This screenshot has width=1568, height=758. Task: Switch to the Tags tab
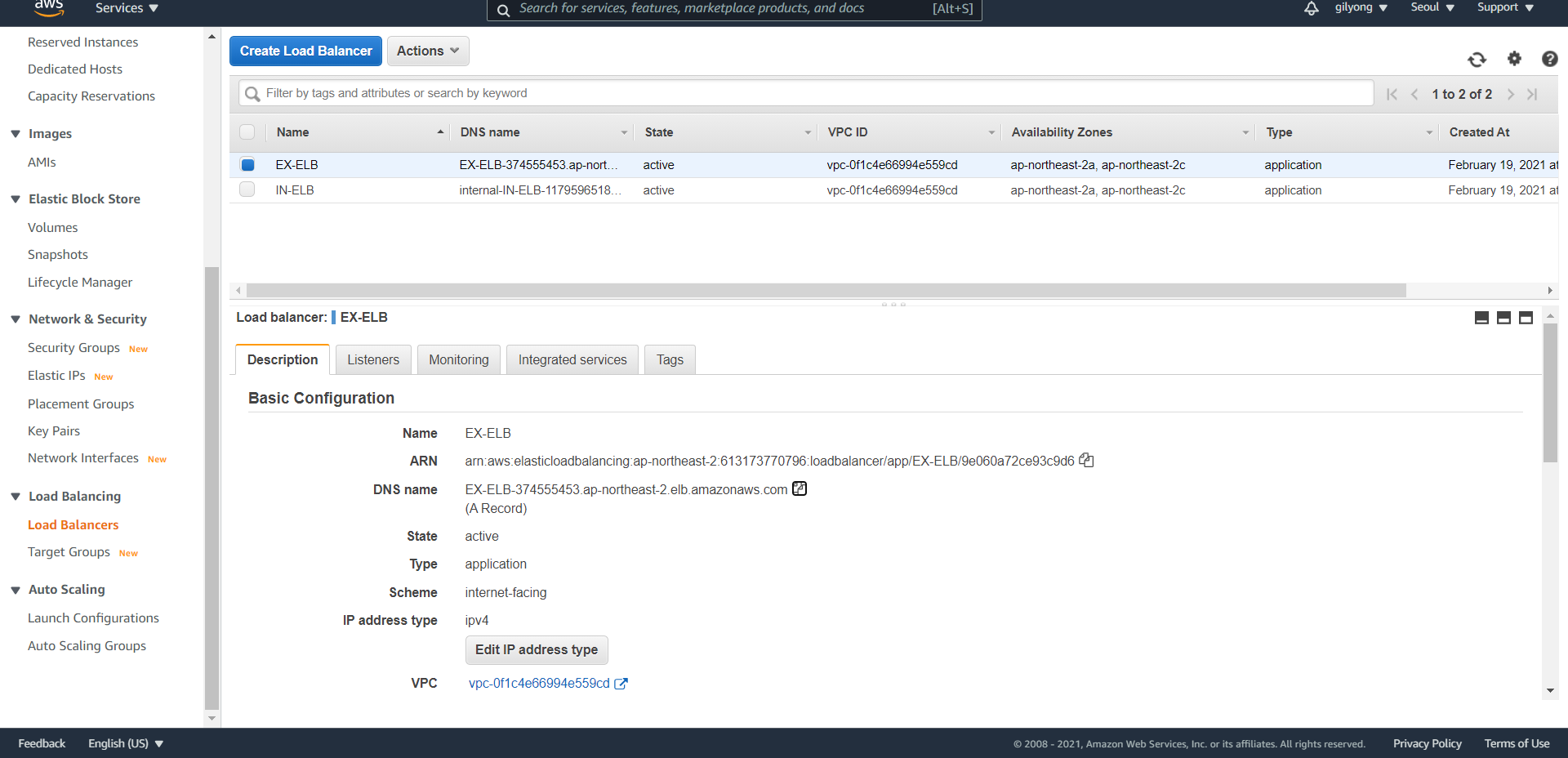pos(670,359)
